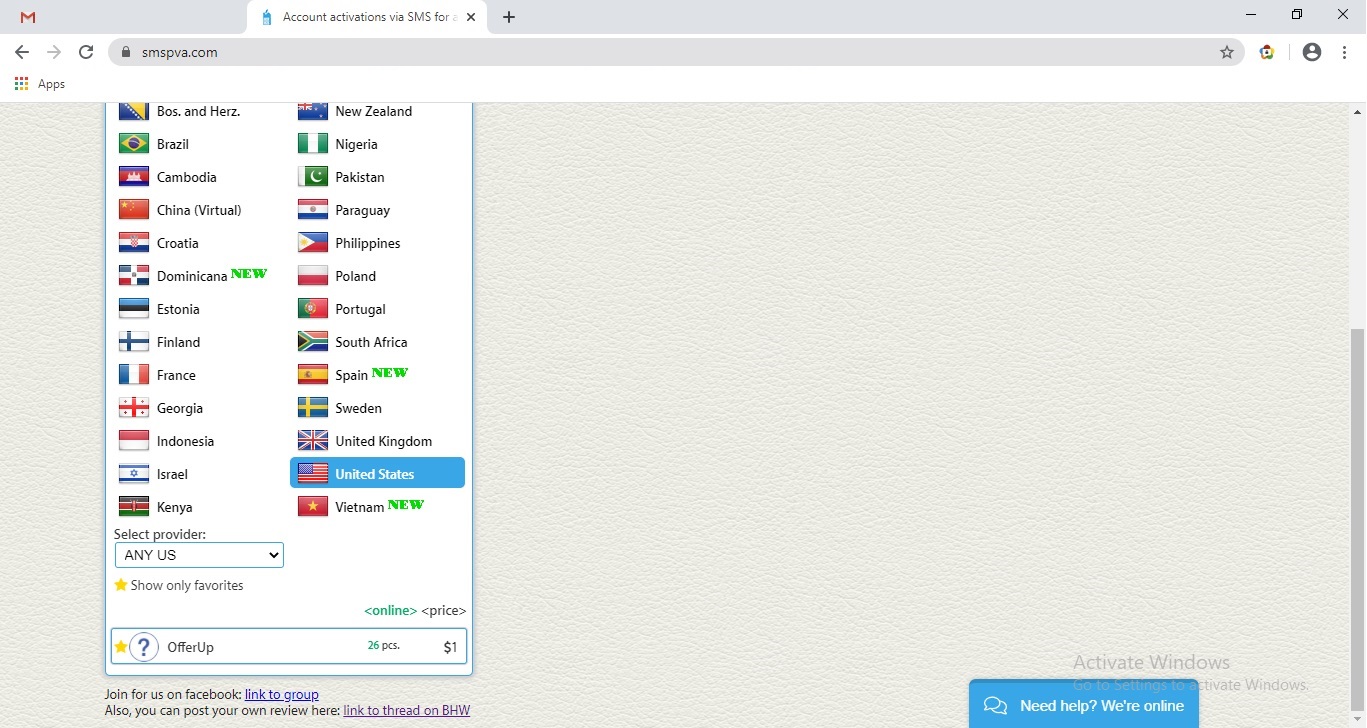The image size is (1367, 728).
Task: Click the OfferUp question mark icon
Action: (144, 647)
